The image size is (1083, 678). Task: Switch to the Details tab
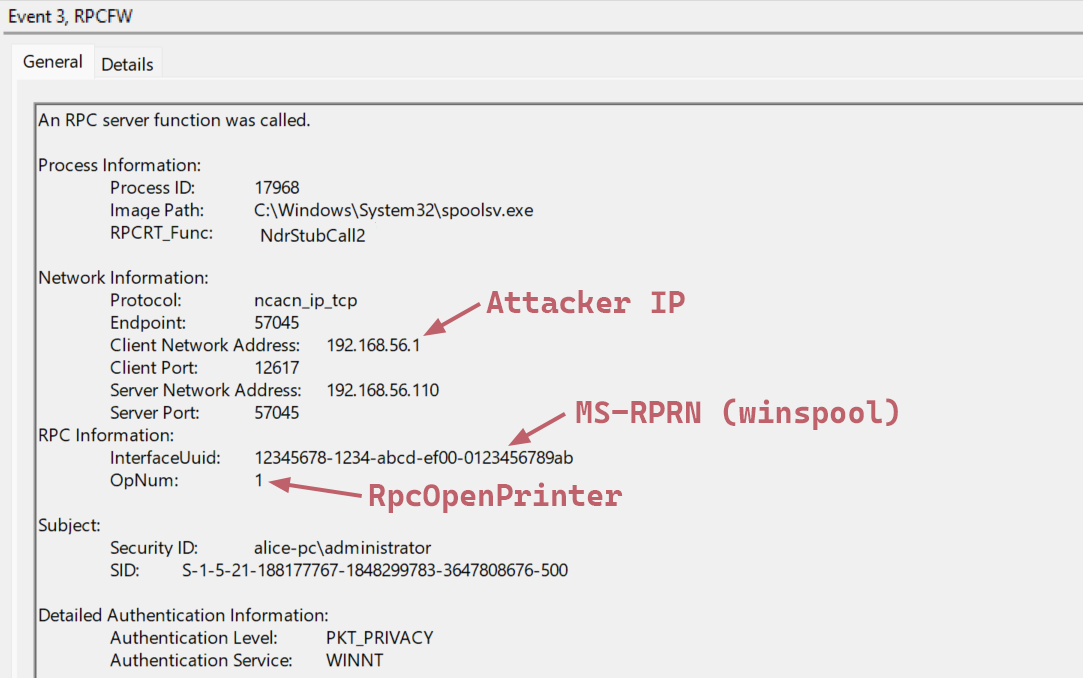[x=127, y=64]
